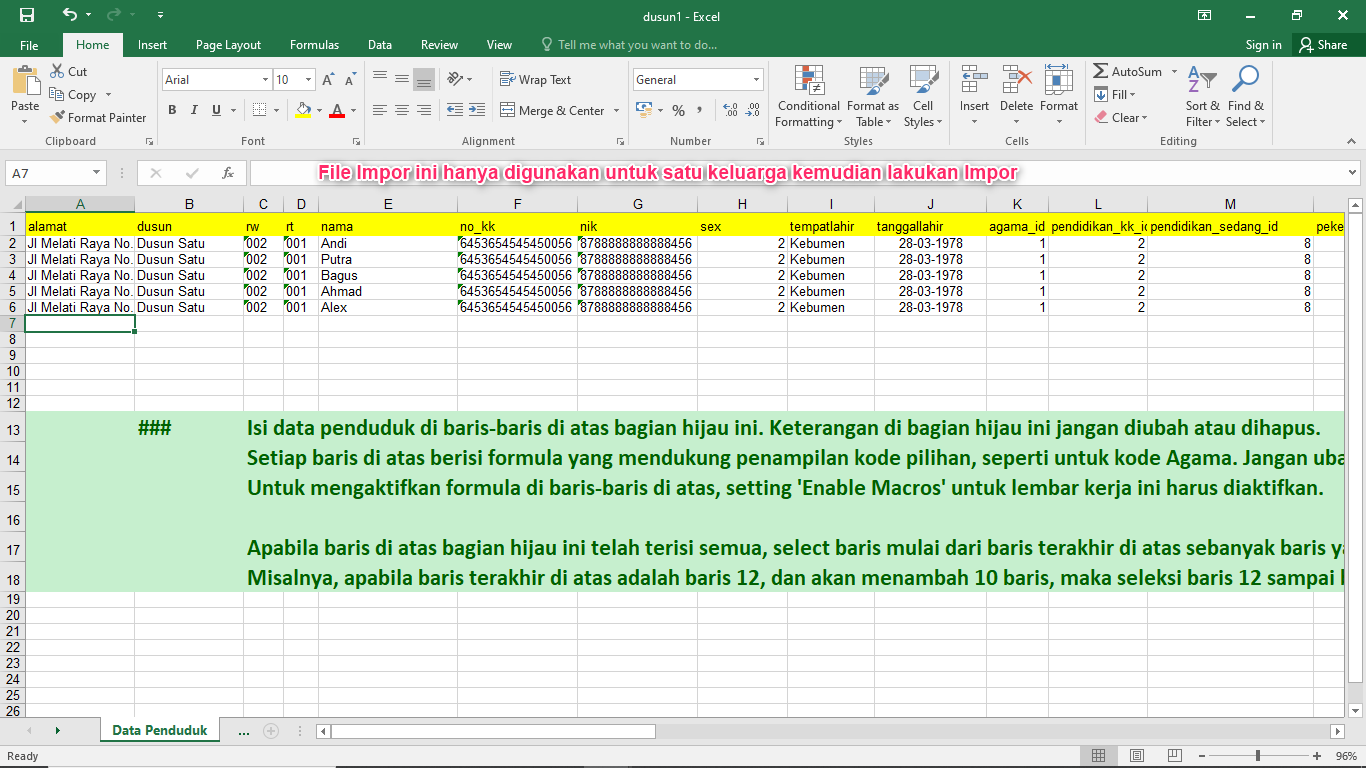The width and height of the screenshot is (1366, 768).
Task: Click the horizontal scrollbar thumb
Action: pyautogui.click(x=494, y=731)
